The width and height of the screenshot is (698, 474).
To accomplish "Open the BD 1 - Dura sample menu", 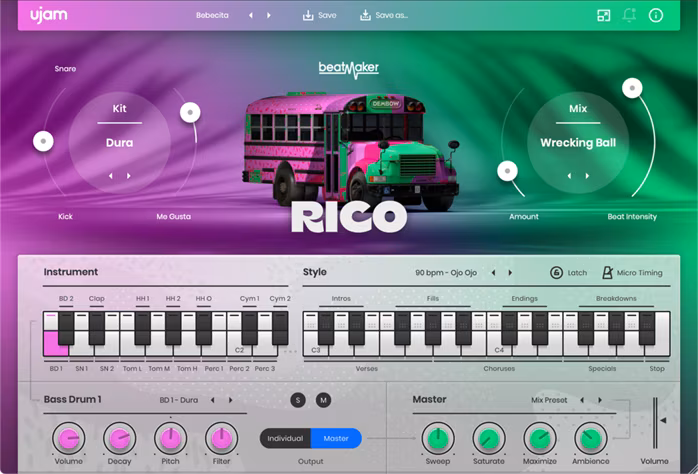I will [179, 400].
